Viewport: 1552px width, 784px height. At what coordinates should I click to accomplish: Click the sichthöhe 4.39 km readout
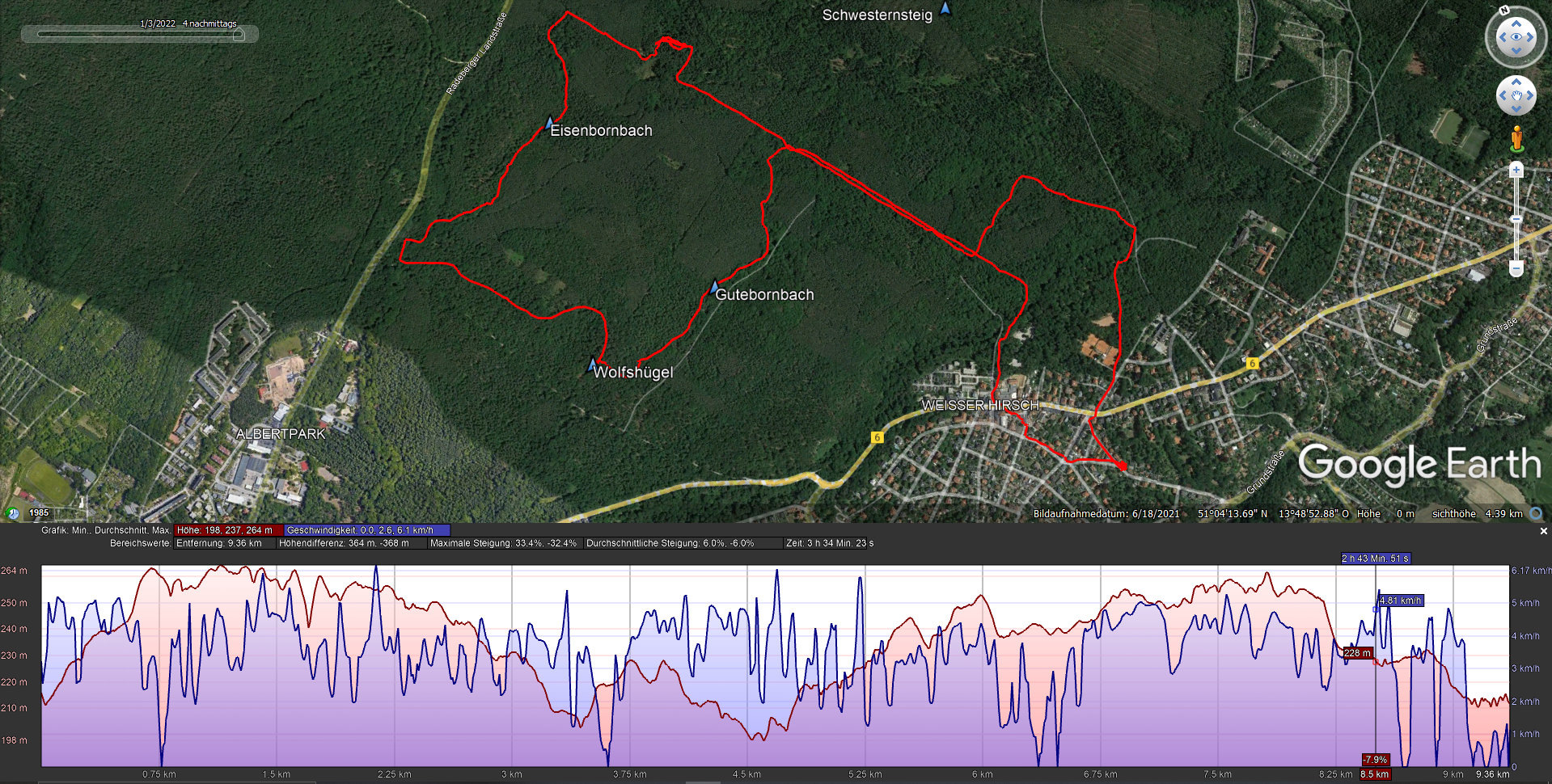tap(1478, 513)
